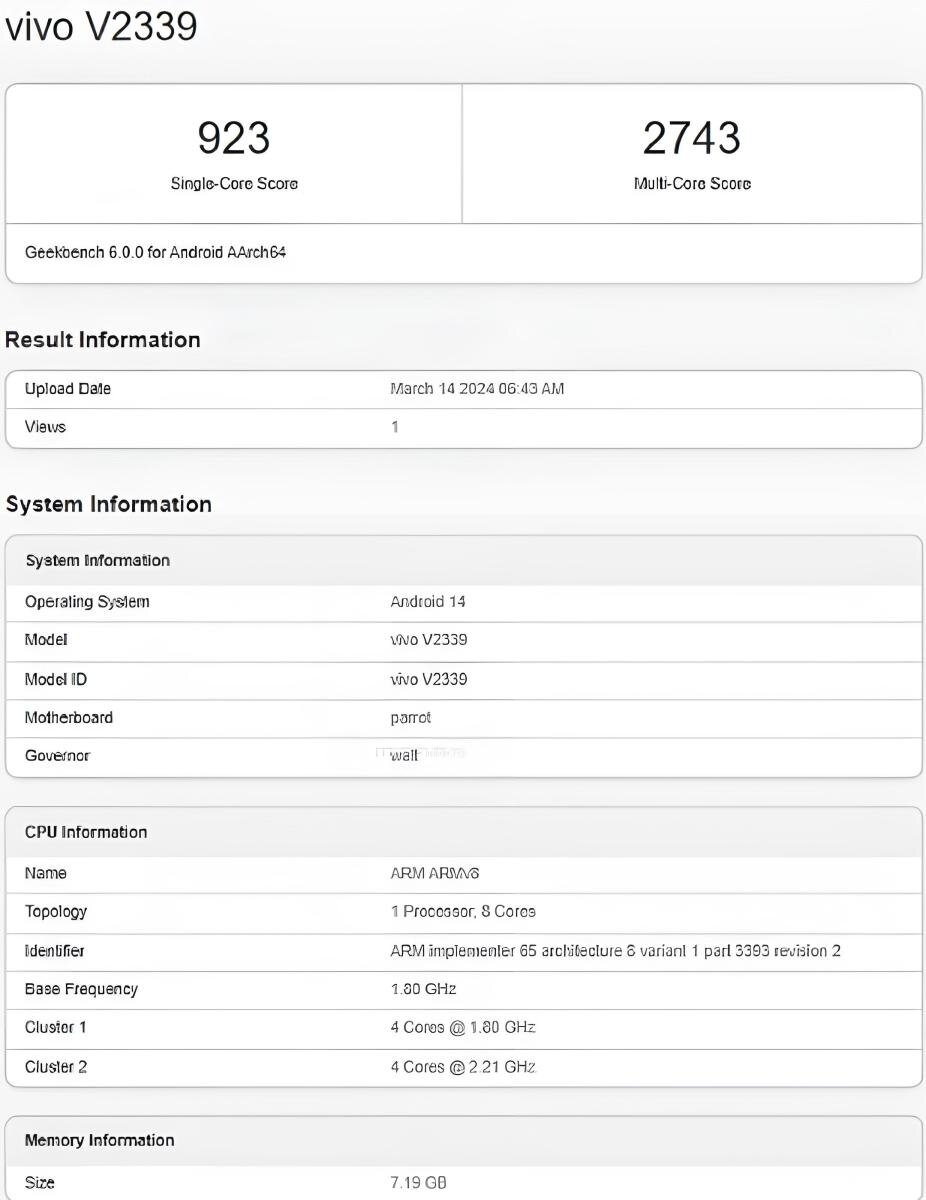Click the Cluster 1 value 4 Cores @ 1.80 GHz
This screenshot has width=926, height=1200.
(x=463, y=1028)
